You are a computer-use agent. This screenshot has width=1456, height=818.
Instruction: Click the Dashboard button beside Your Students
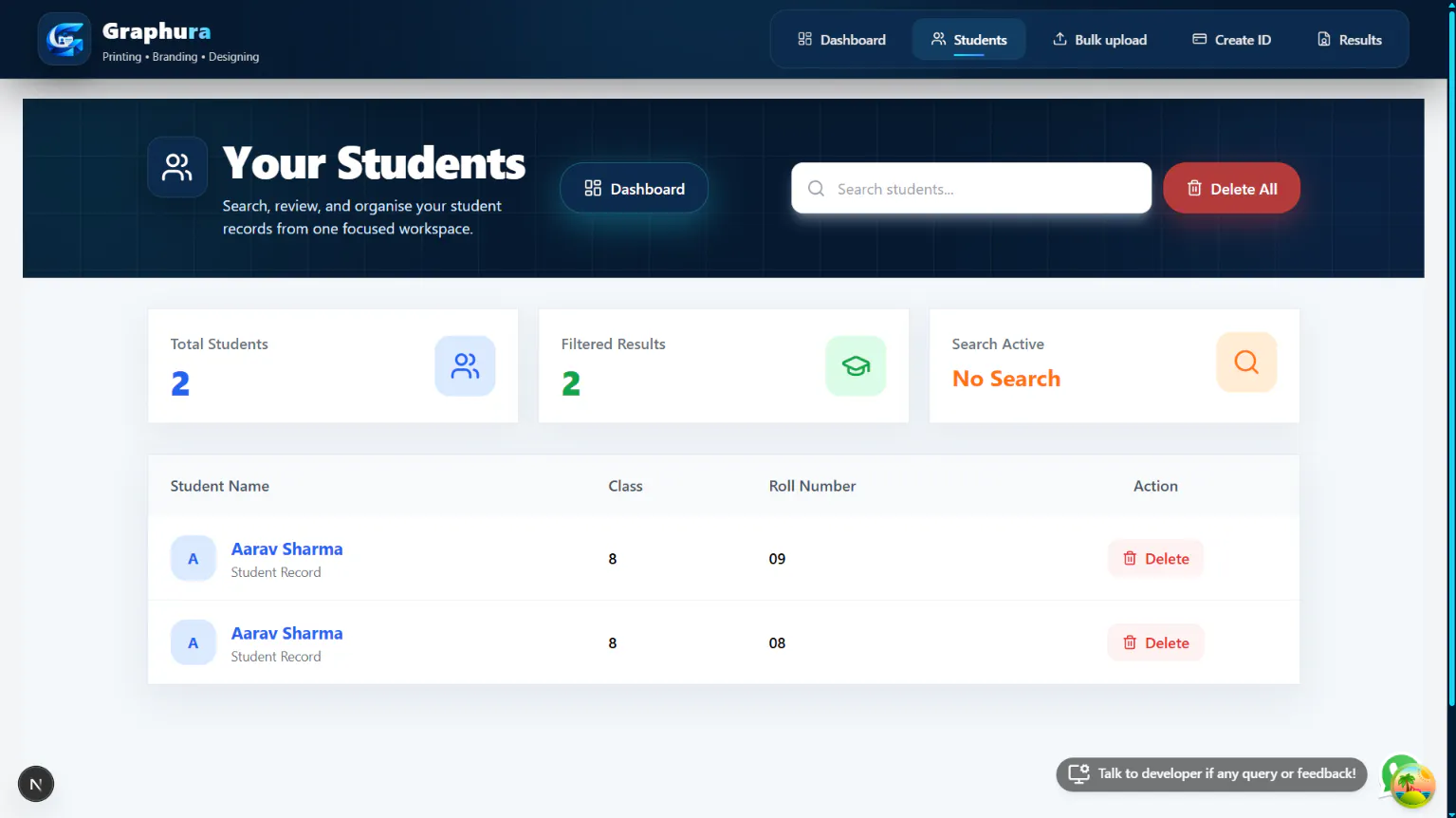tap(634, 188)
